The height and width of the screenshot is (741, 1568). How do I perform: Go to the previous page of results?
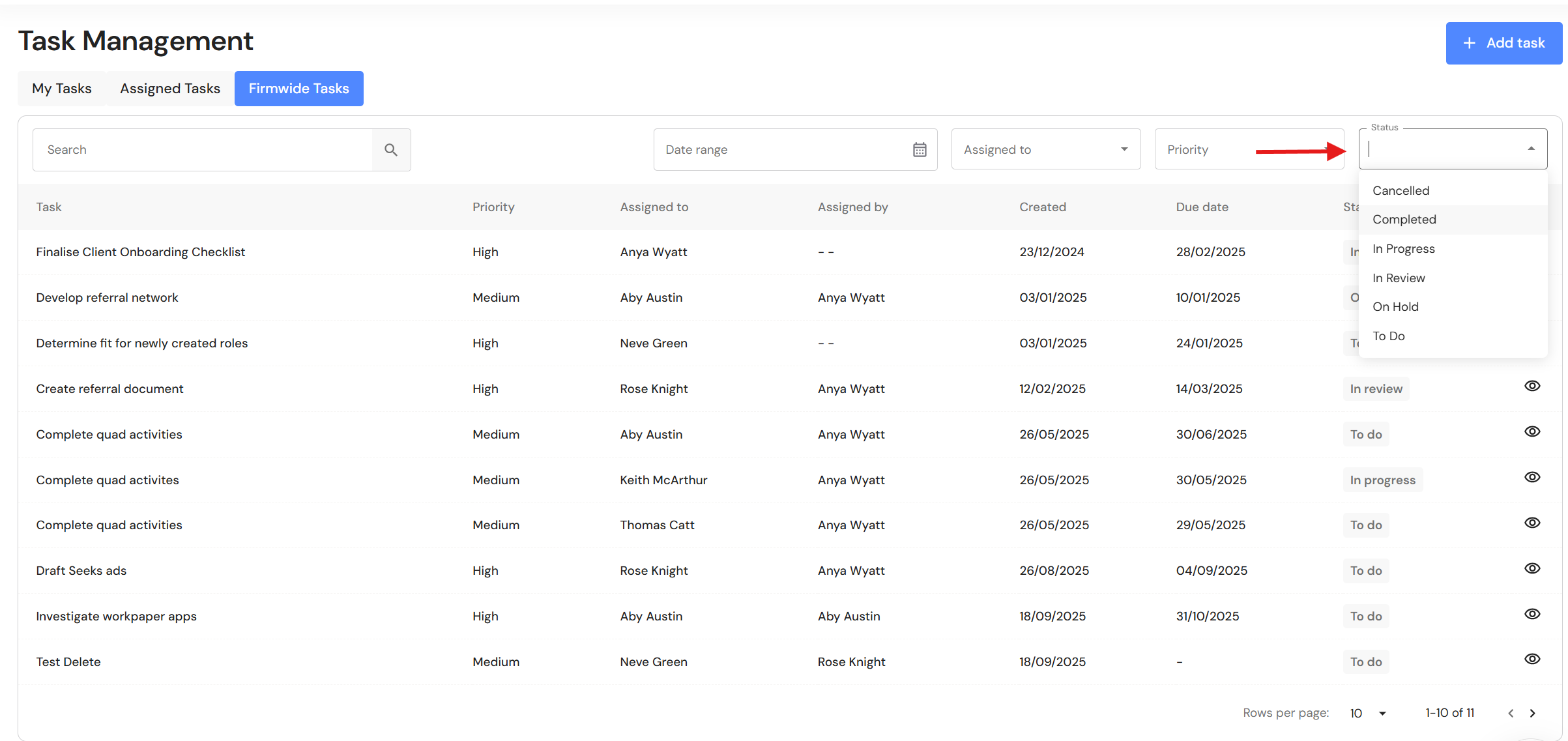[1510, 714]
